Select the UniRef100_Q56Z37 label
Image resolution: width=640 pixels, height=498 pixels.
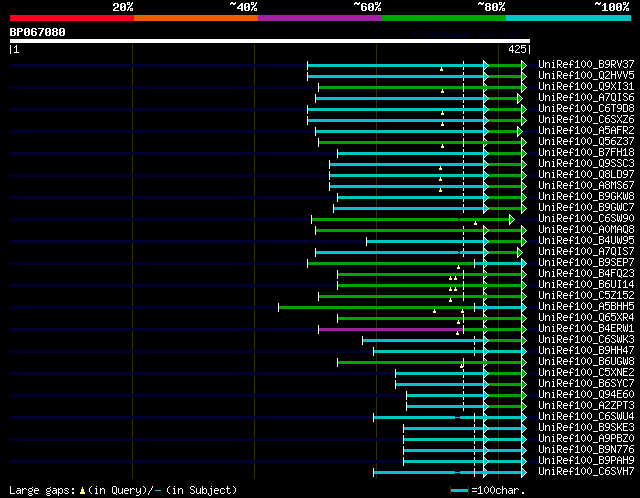586,141
